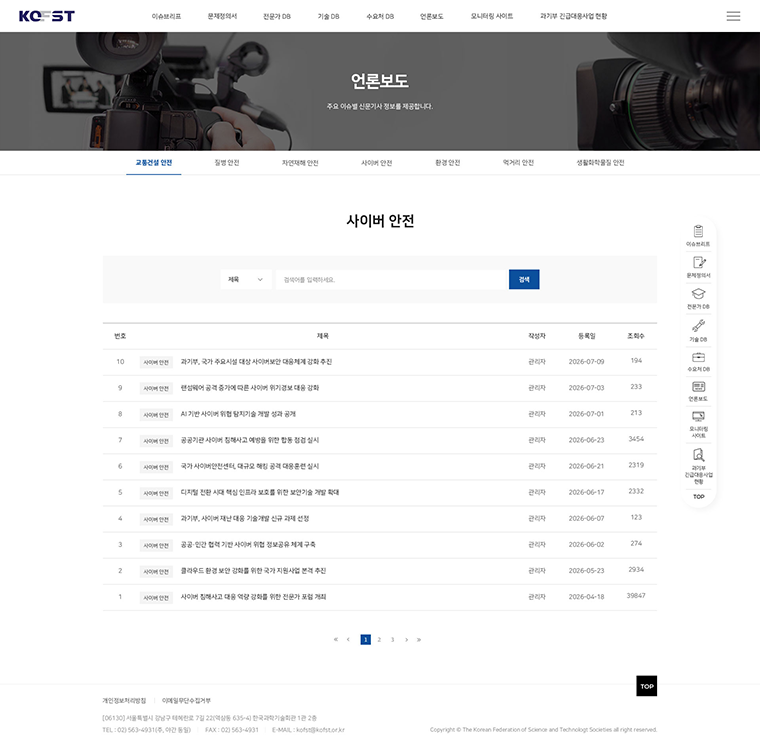This screenshot has height=748, width=760.
Task: Open article '공공기관 사이버 침해사고 예방을 위한 합동 점검 실시'
Action: pos(250,440)
